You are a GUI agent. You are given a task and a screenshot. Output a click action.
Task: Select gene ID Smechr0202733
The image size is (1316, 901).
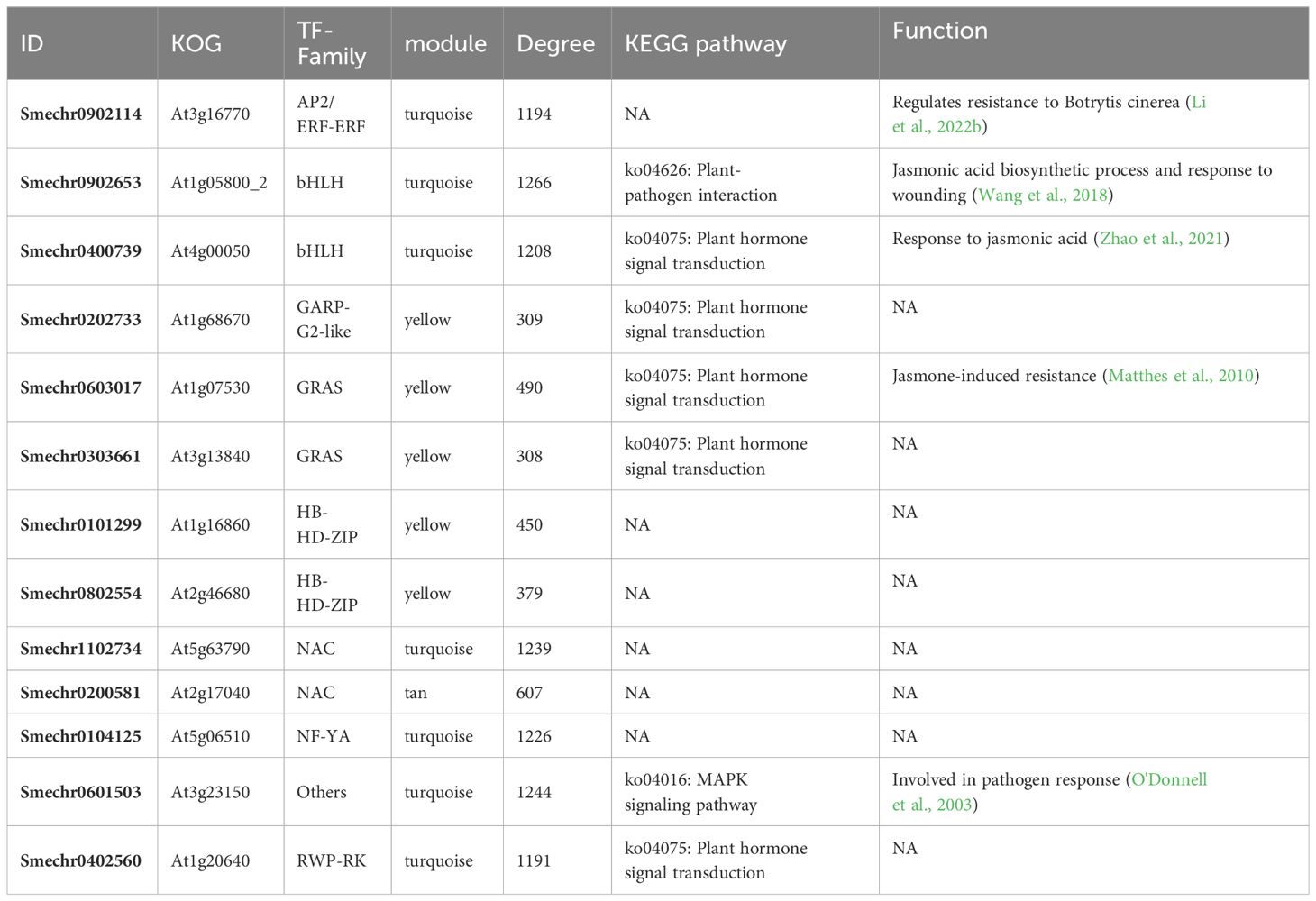[81, 320]
